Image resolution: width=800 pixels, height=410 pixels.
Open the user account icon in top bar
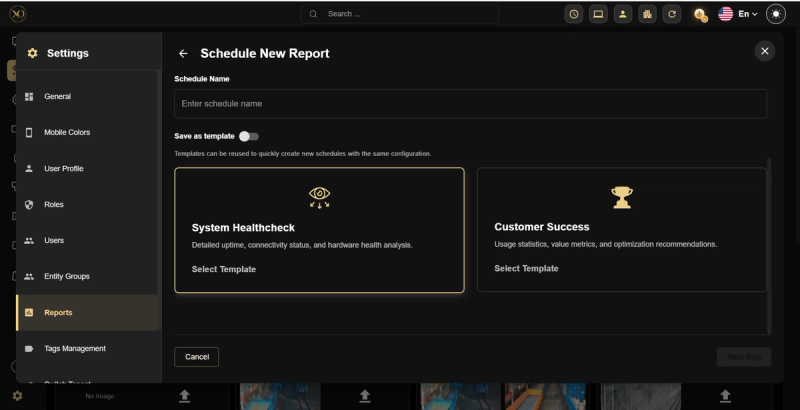click(622, 14)
